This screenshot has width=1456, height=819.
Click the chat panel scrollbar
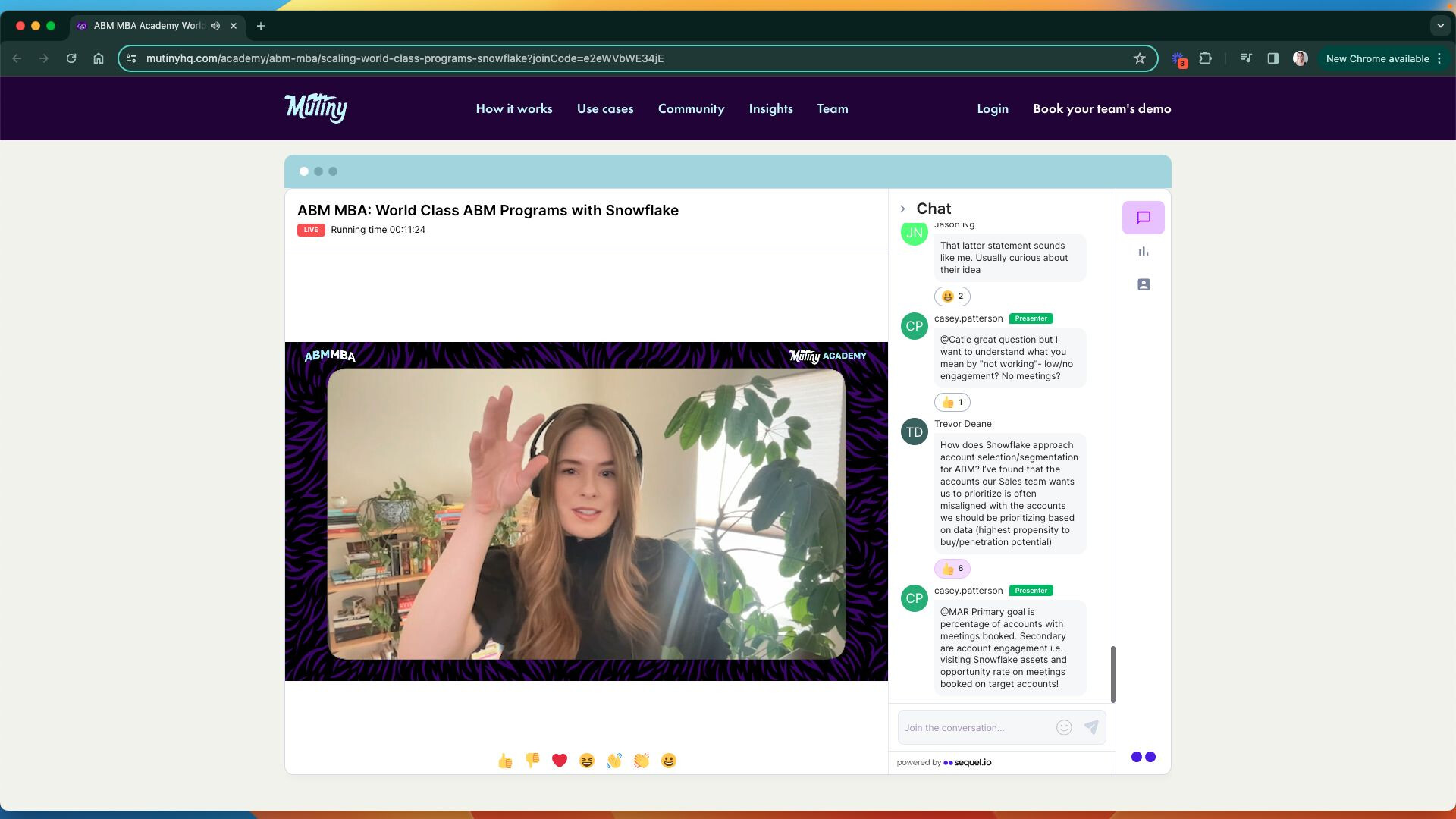(x=1112, y=674)
